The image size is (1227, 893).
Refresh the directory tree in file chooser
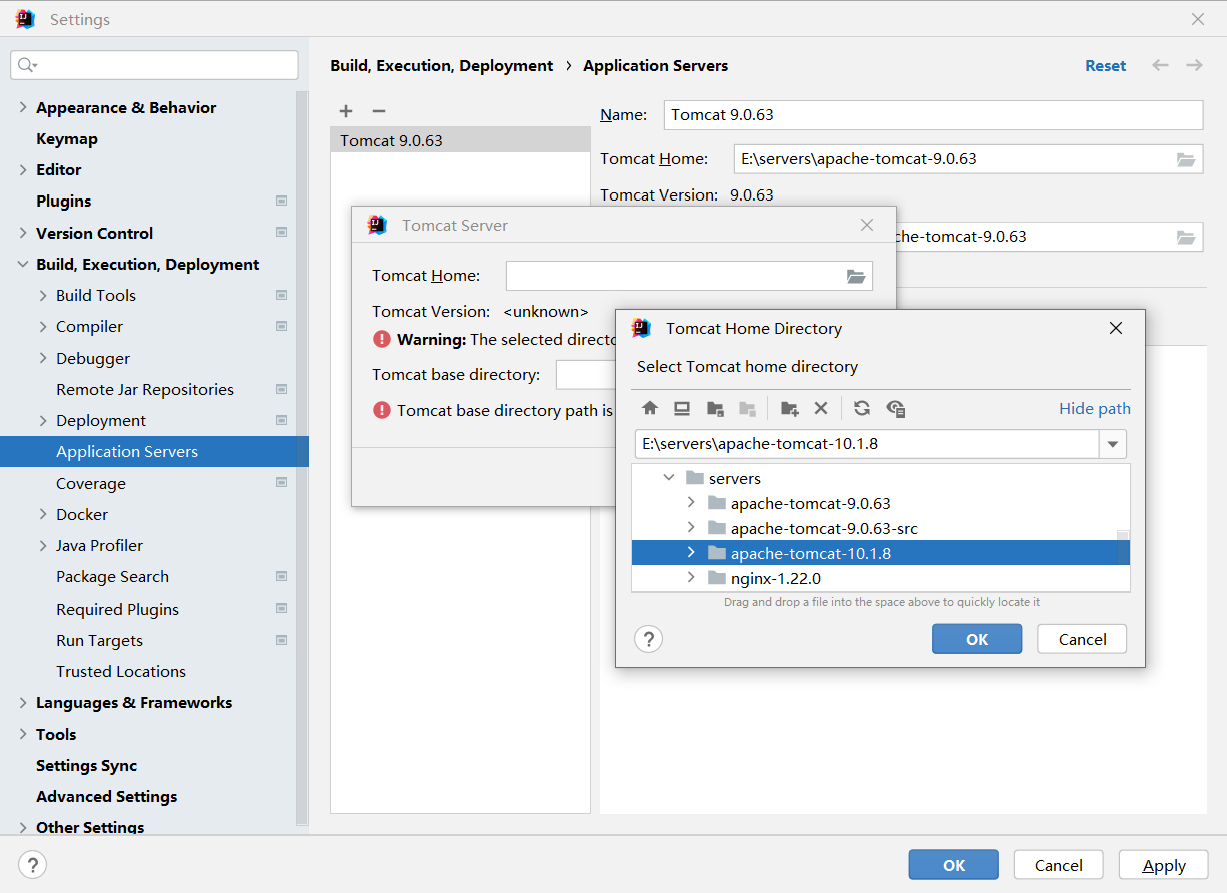click(x=862, y=408)
